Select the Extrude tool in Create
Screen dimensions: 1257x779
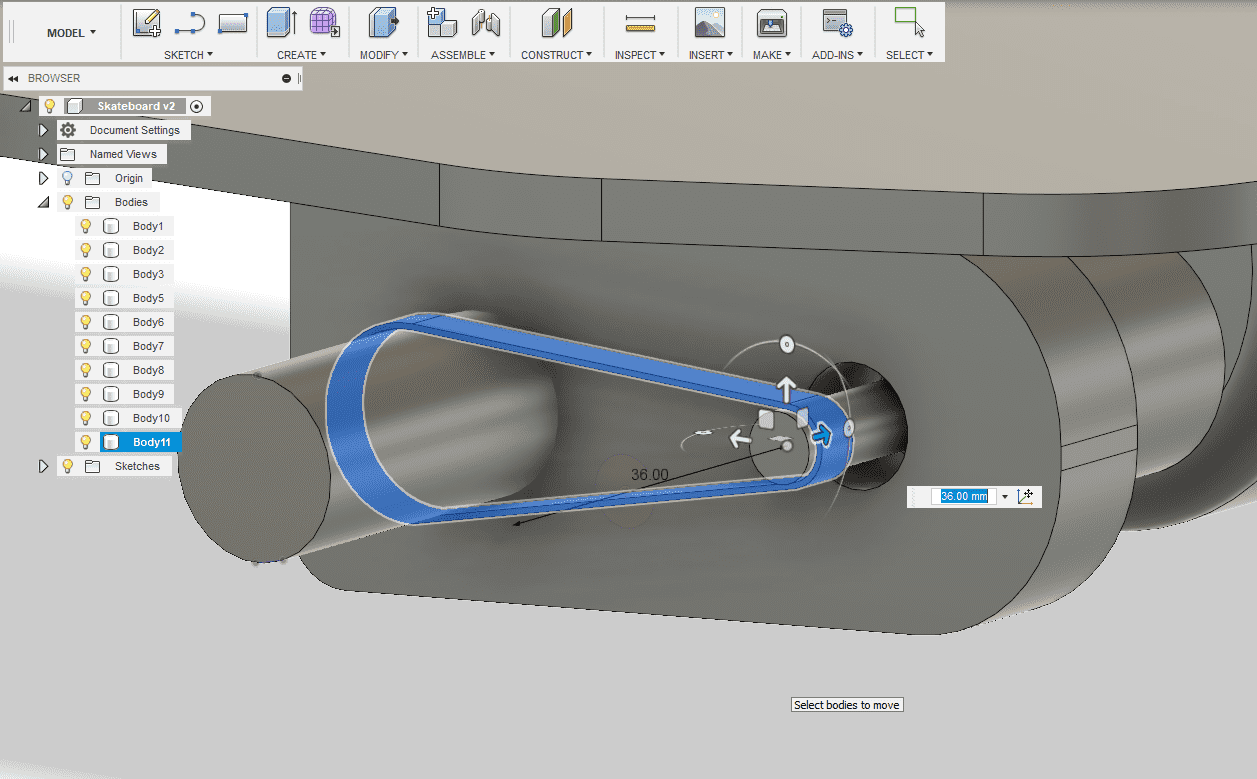pyautogui.click(x=282, y=23)
